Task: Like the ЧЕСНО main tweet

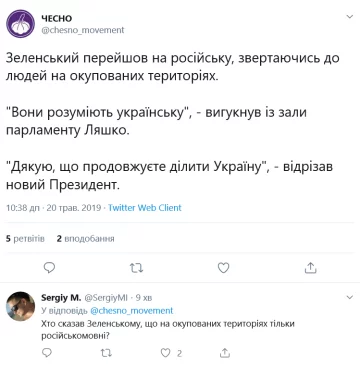Action: click(x=223, y=267)
